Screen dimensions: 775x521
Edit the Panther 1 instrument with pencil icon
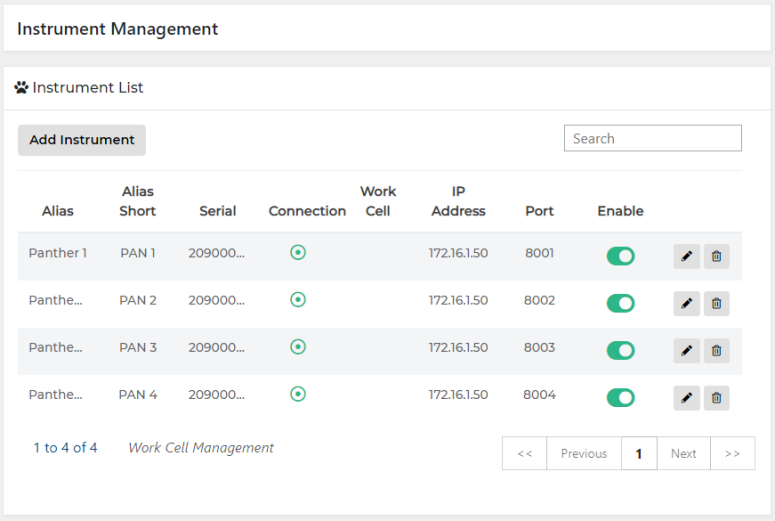coord(686,256)
